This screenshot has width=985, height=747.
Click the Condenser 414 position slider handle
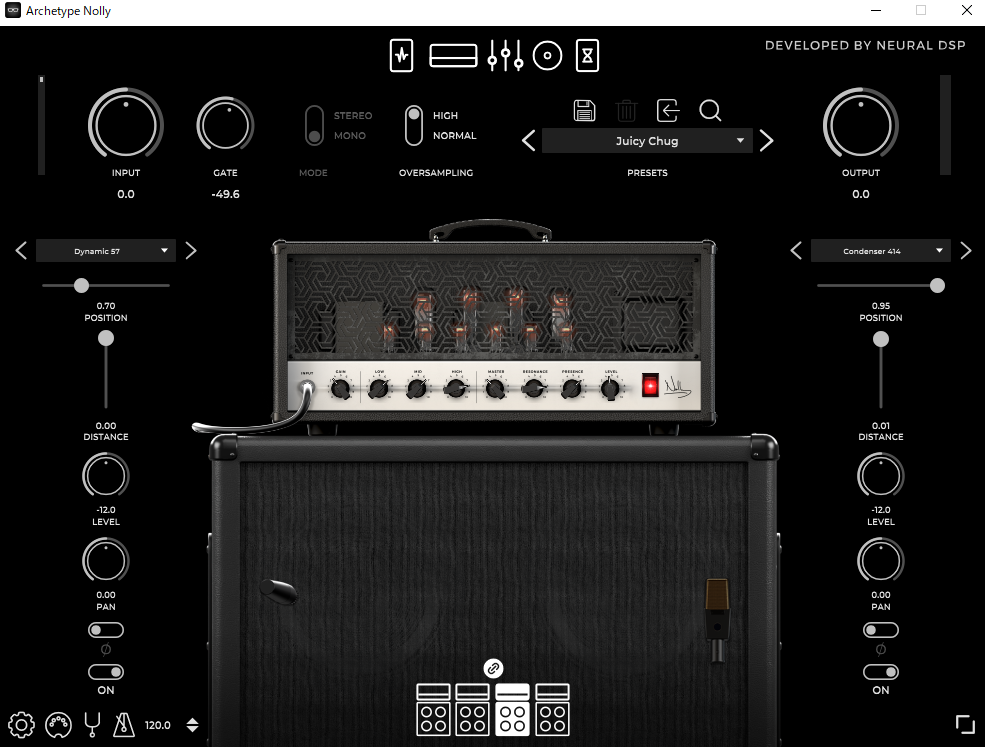click(937, 286)
